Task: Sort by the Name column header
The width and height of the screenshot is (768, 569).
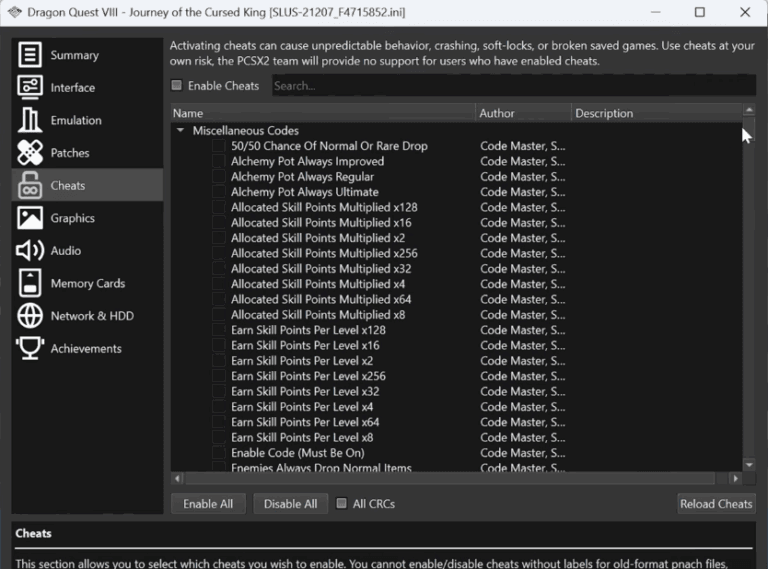Action: (323, 113)
